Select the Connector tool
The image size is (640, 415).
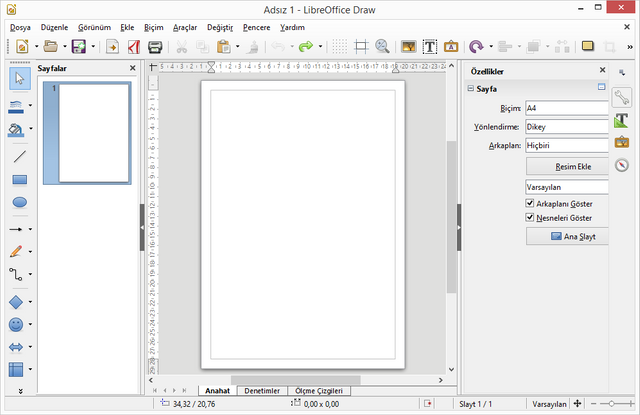(16, 274)
